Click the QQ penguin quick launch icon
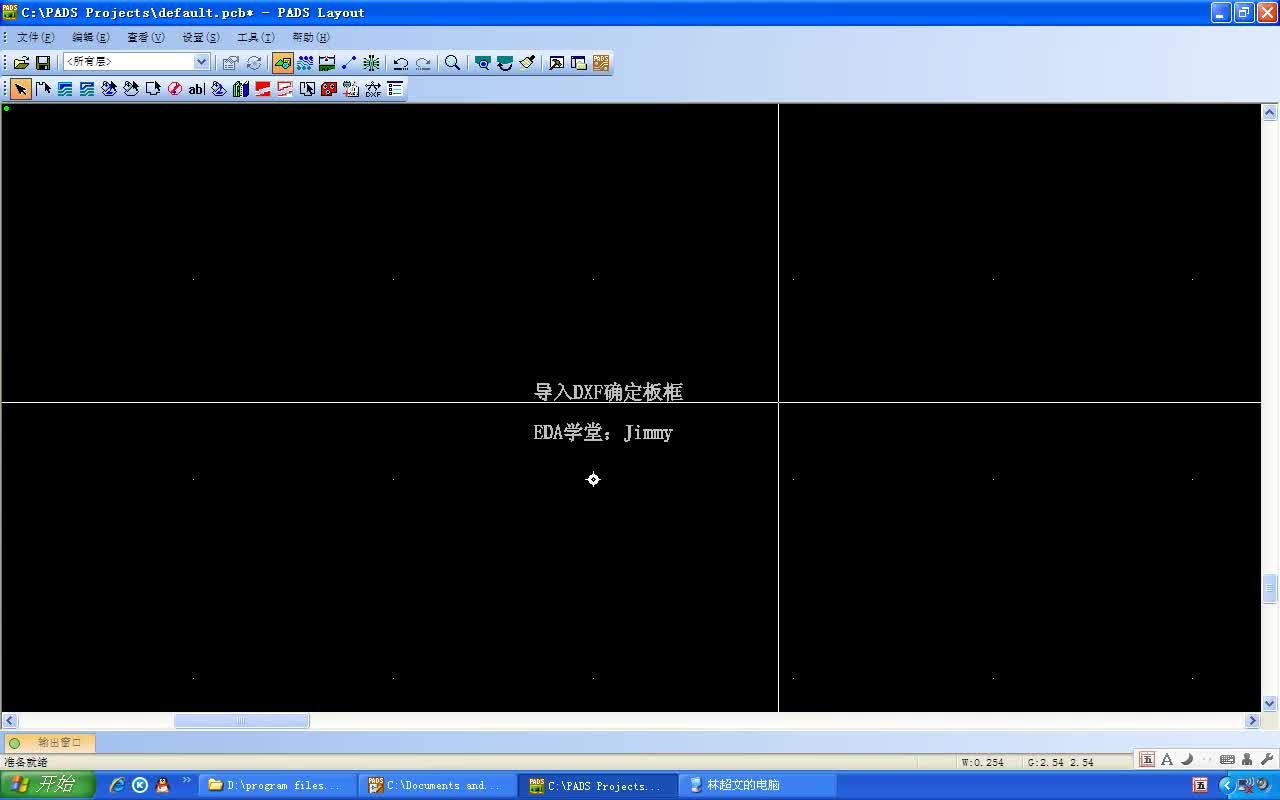The image size is (1280, 800). 163,786
